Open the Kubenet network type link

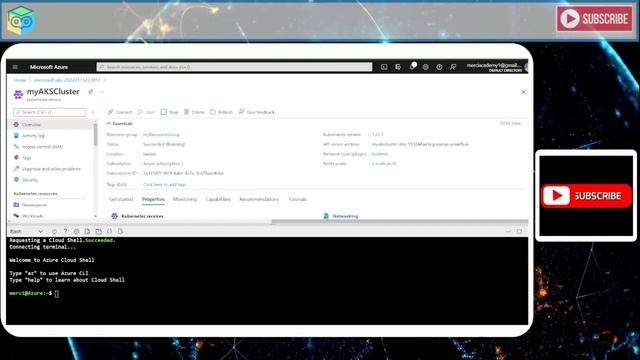(380, 154)
